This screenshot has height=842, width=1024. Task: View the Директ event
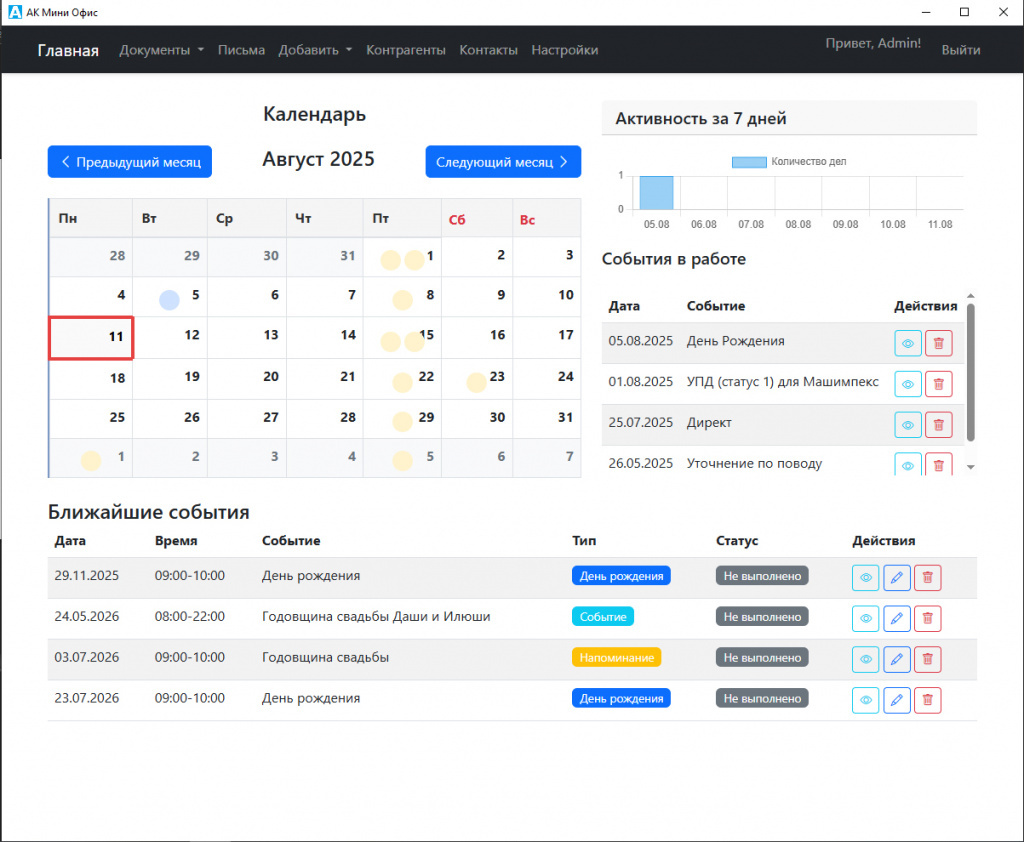tap(907, 425)
